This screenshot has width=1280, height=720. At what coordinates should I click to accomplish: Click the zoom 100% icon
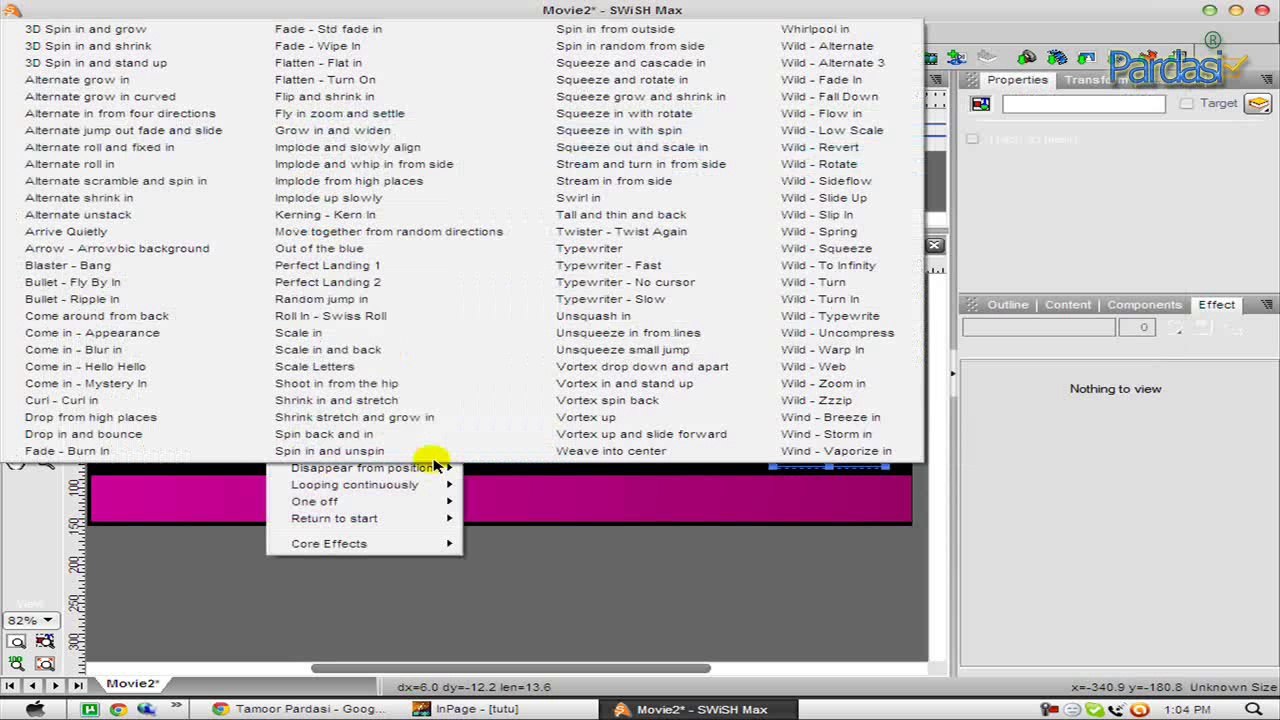coord(17,662)
